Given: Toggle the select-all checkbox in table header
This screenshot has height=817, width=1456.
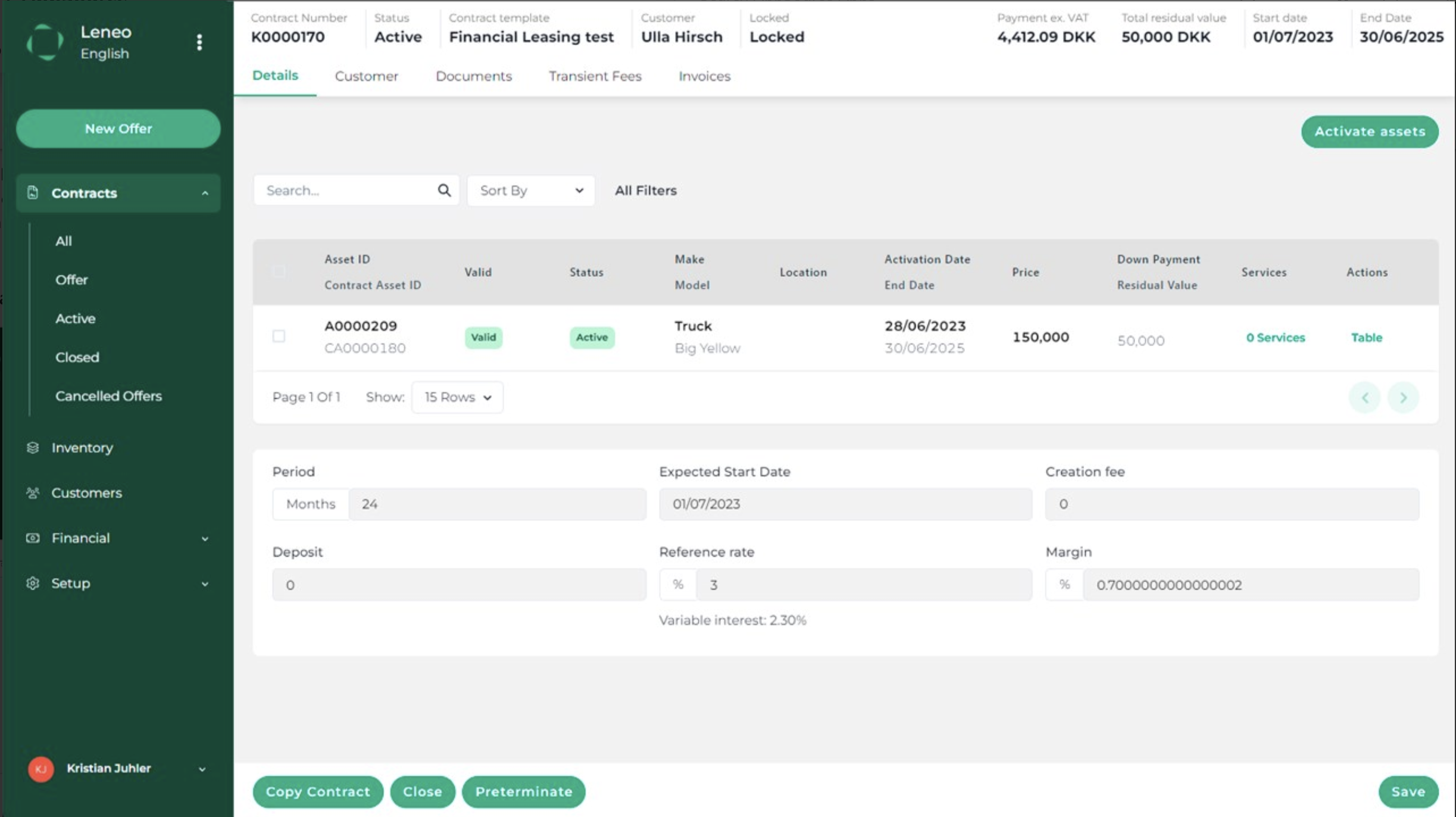Looking at the screenshot, I should coord(279,272).
